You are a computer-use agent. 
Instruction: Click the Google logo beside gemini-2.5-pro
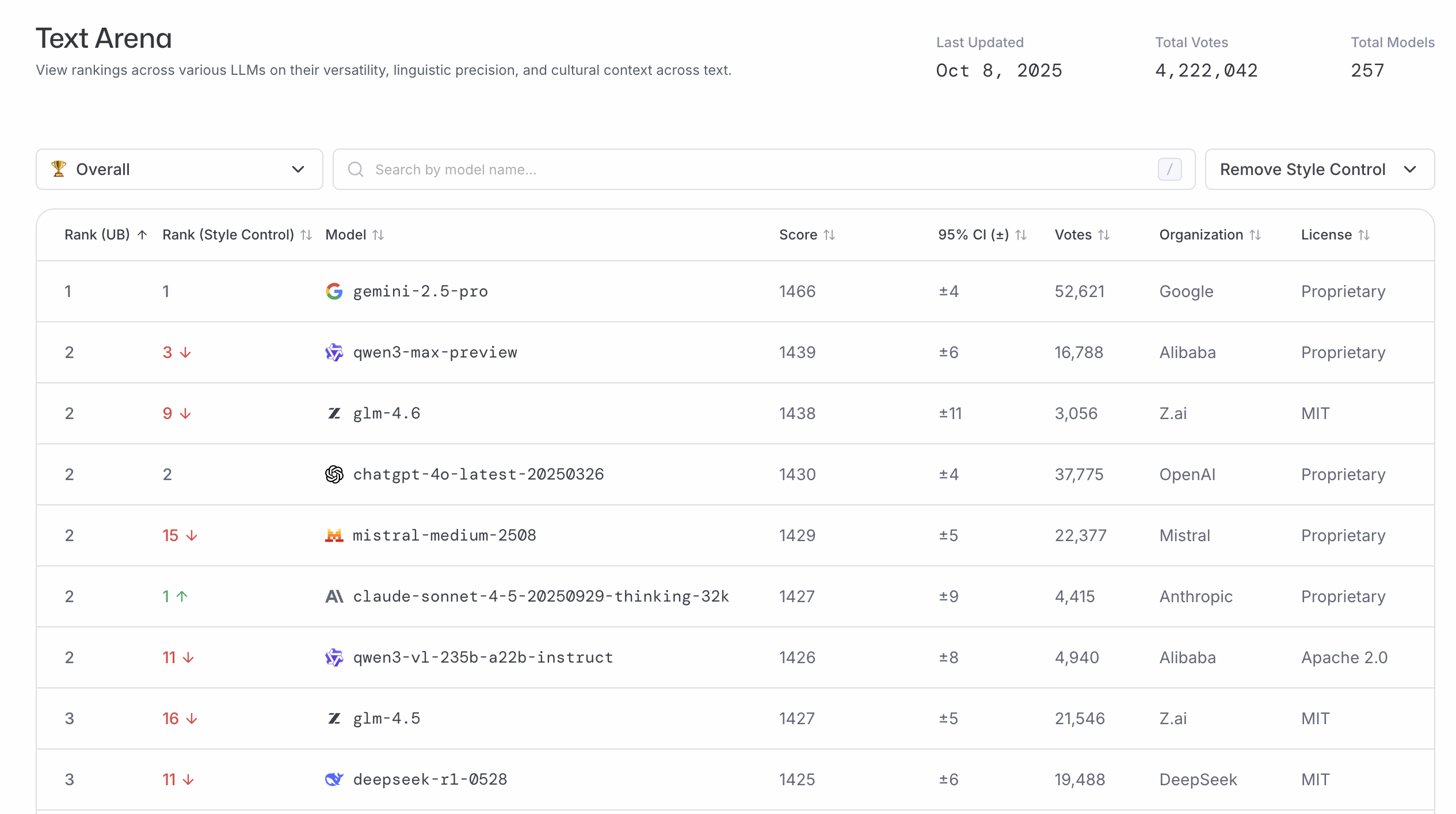tap(334, 291)
